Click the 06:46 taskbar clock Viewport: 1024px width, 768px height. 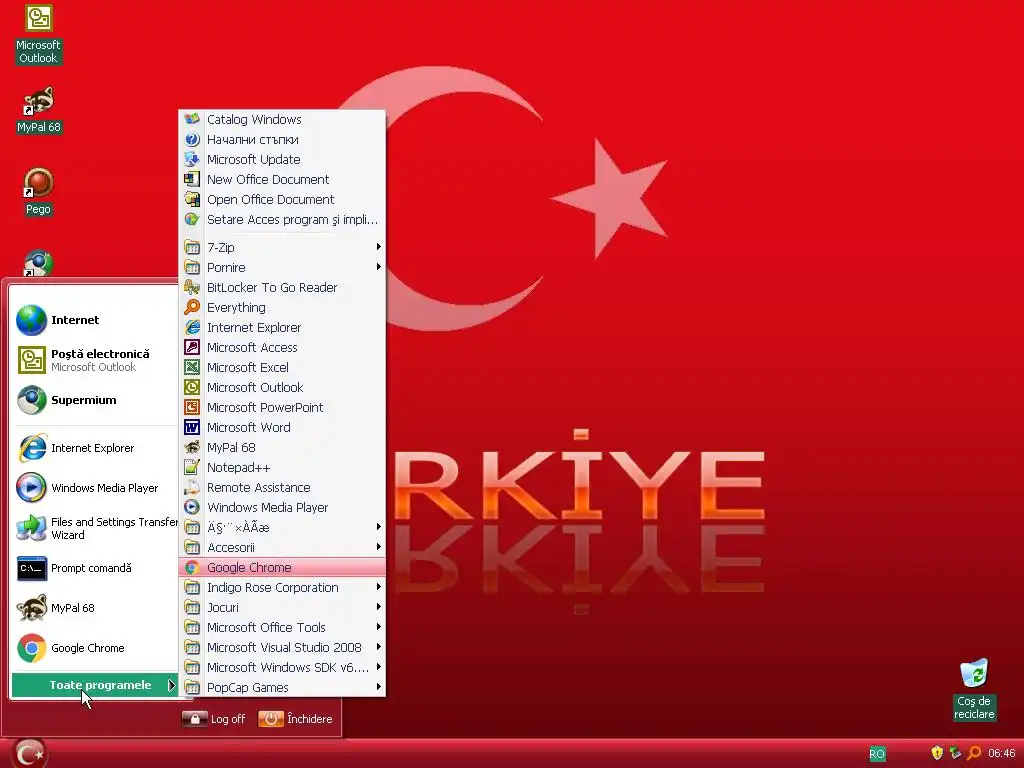point(1001,753)
